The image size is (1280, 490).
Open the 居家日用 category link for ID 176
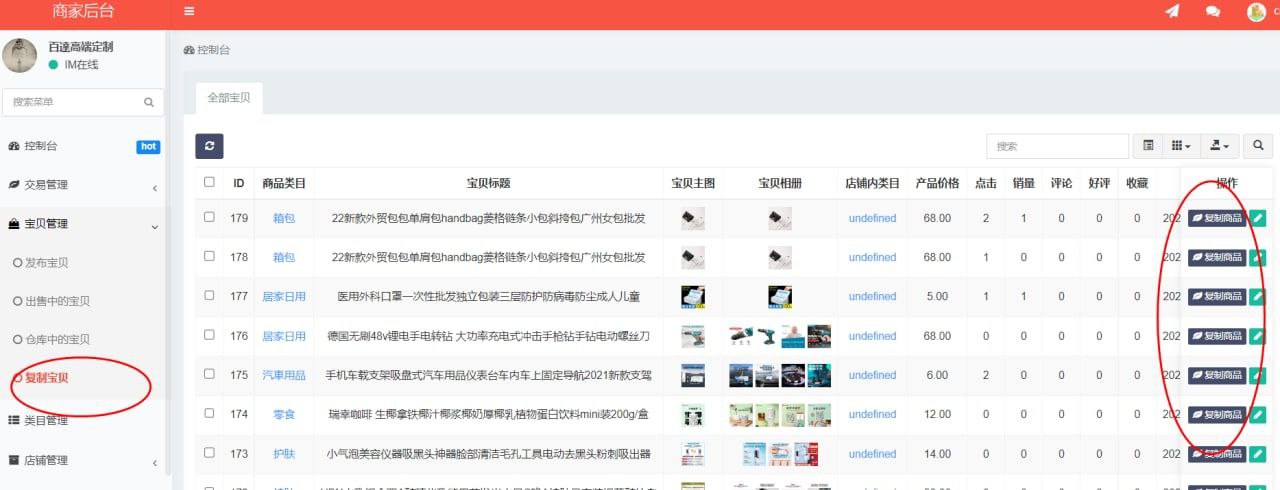[x=284, y=336]
